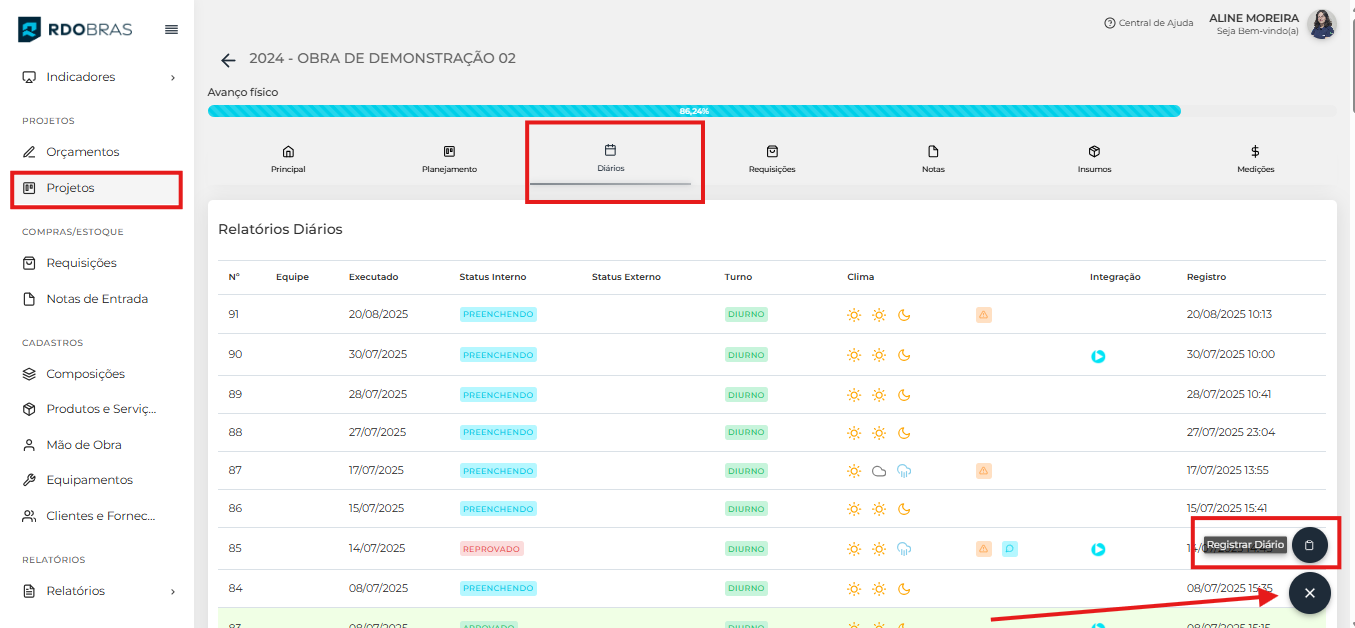Go back using the left arrow icon
This screenshot has width=1355, height=628.
228,60
